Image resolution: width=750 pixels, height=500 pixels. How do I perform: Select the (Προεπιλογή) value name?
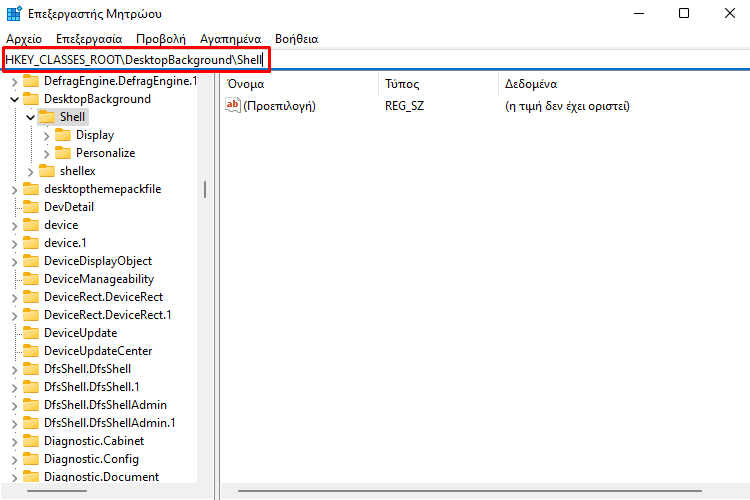[279, 106]
